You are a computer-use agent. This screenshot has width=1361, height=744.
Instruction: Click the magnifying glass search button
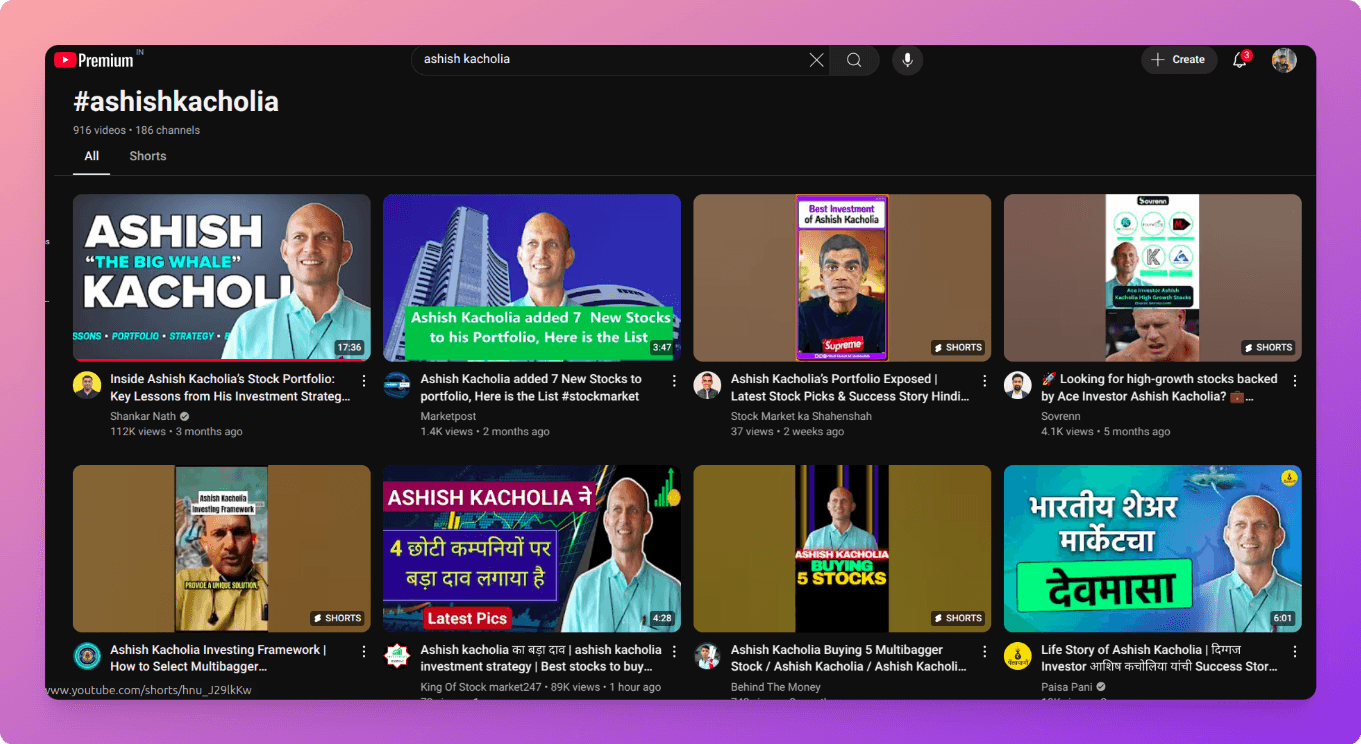pyautogui.click(x=854, y=60)
